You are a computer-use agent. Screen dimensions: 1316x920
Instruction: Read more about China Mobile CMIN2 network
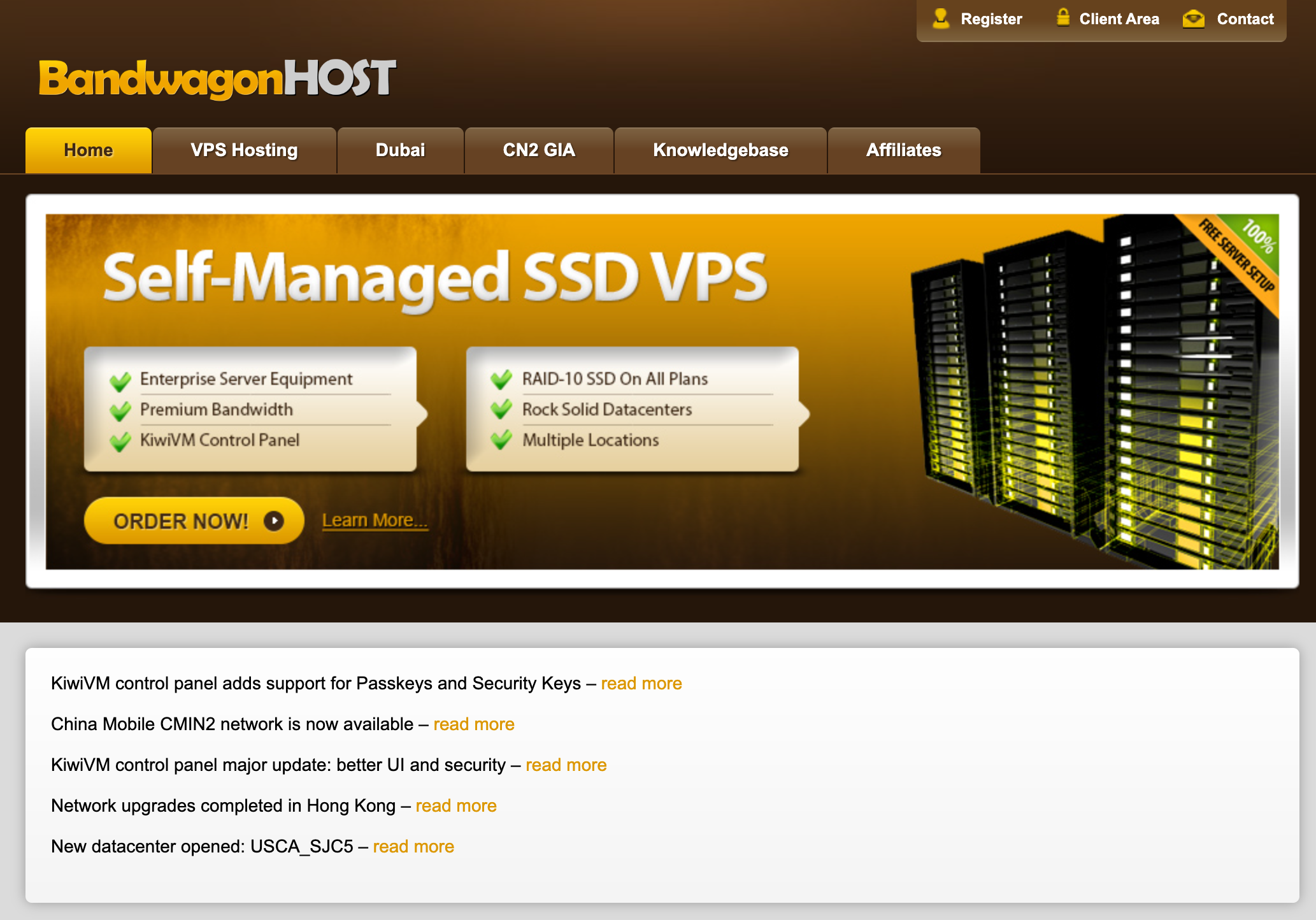coord(474,724)
